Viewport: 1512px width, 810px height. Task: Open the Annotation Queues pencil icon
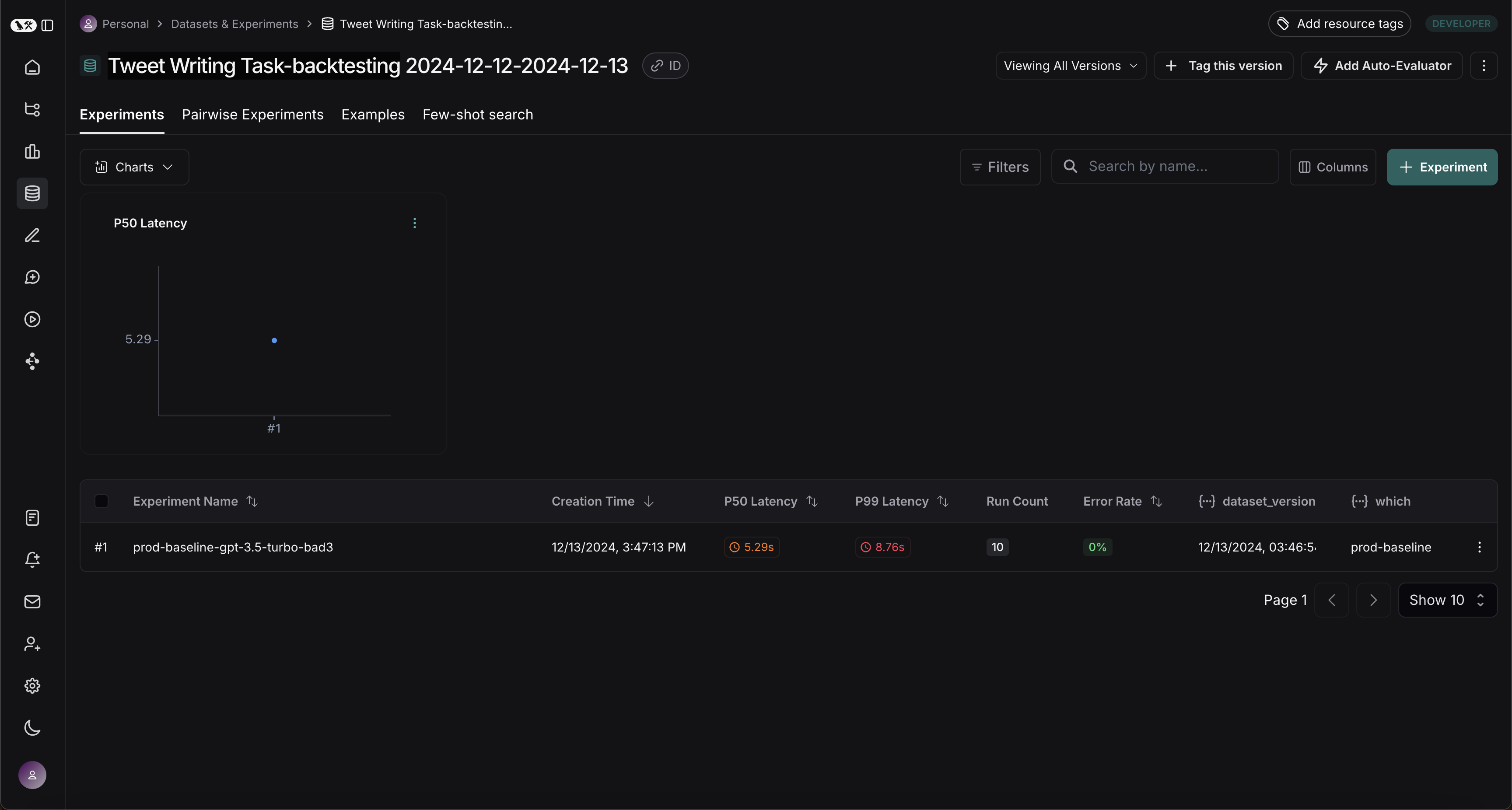tap(32, 235)
